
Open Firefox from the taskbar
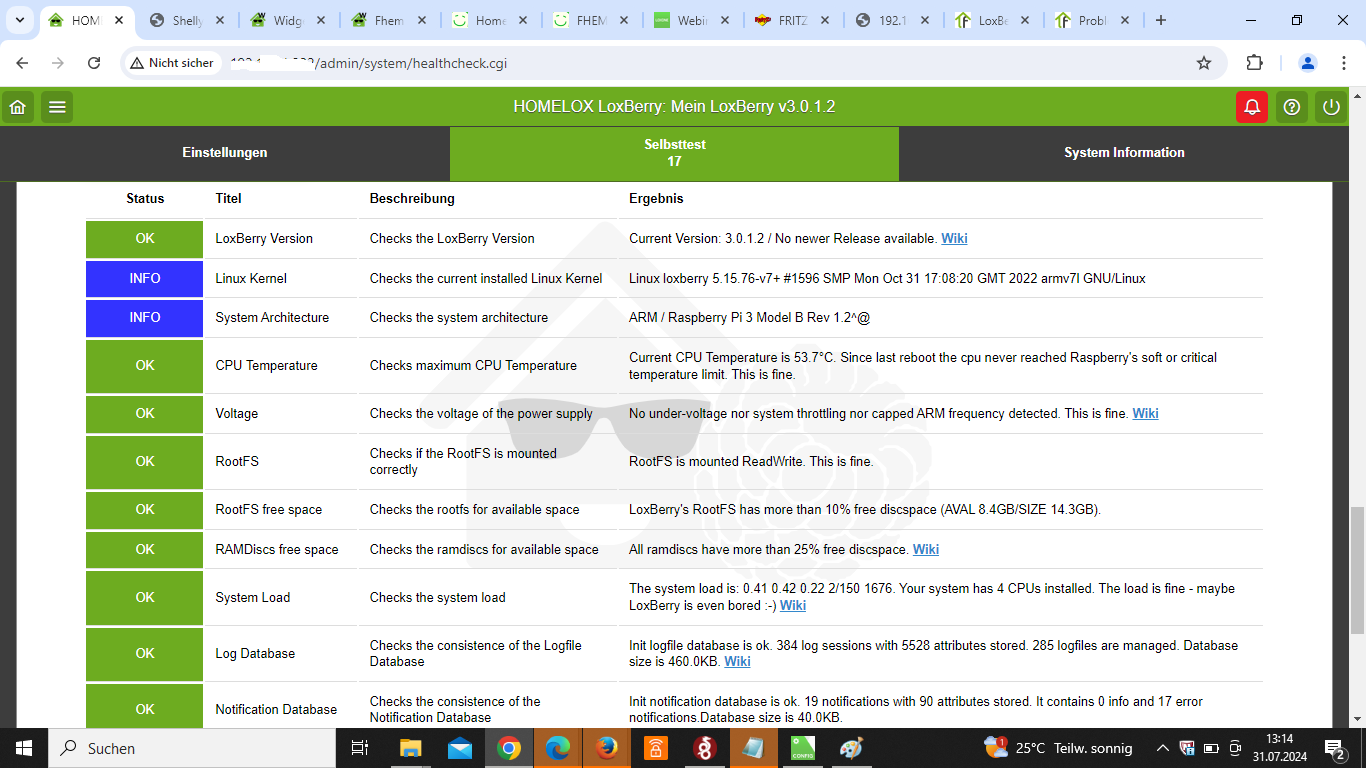coord(606,748)
